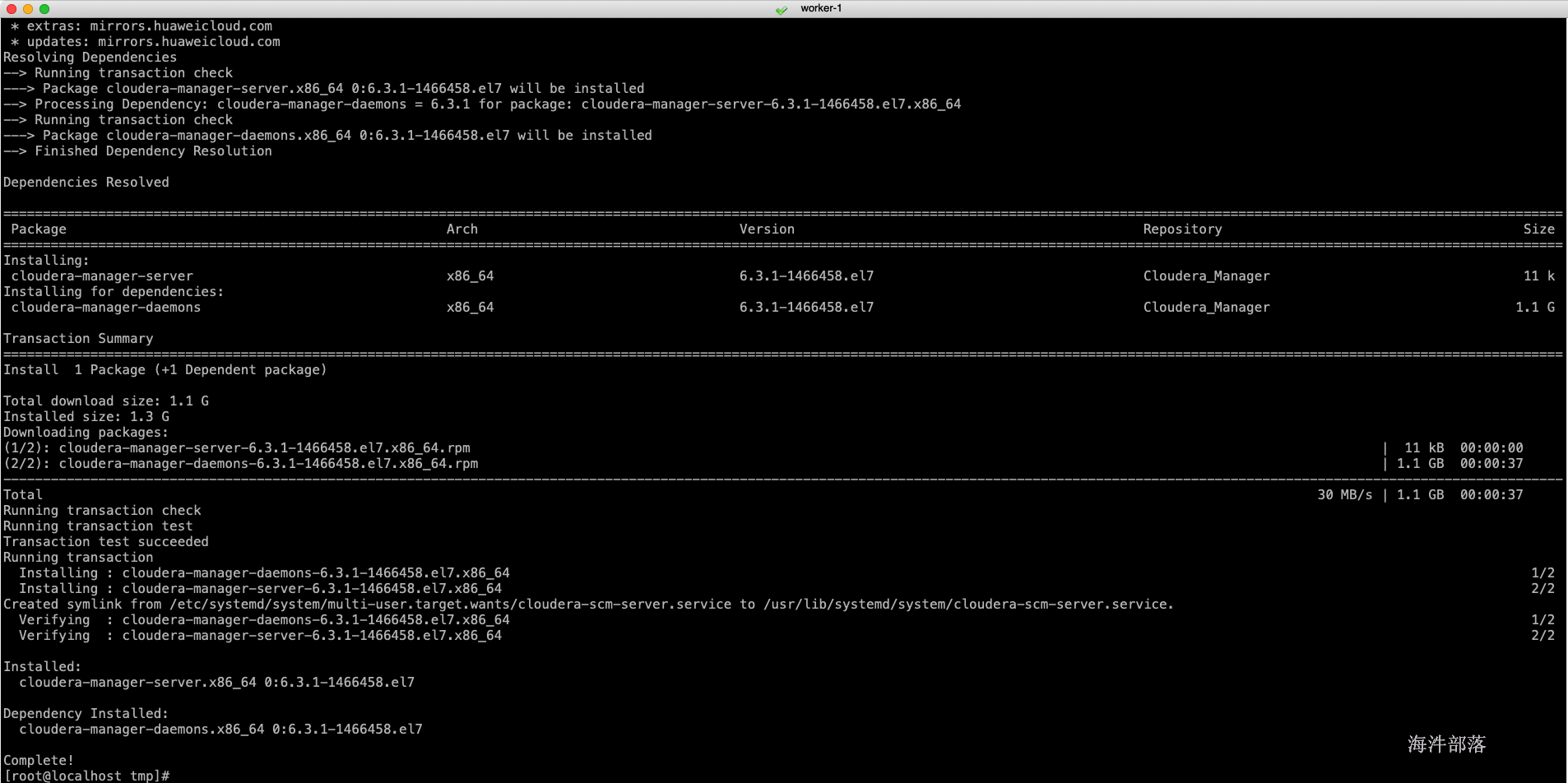Close the worker-1 terminal window
The height and width of the screenshot is (783, 1568).
tap(12, 8)
